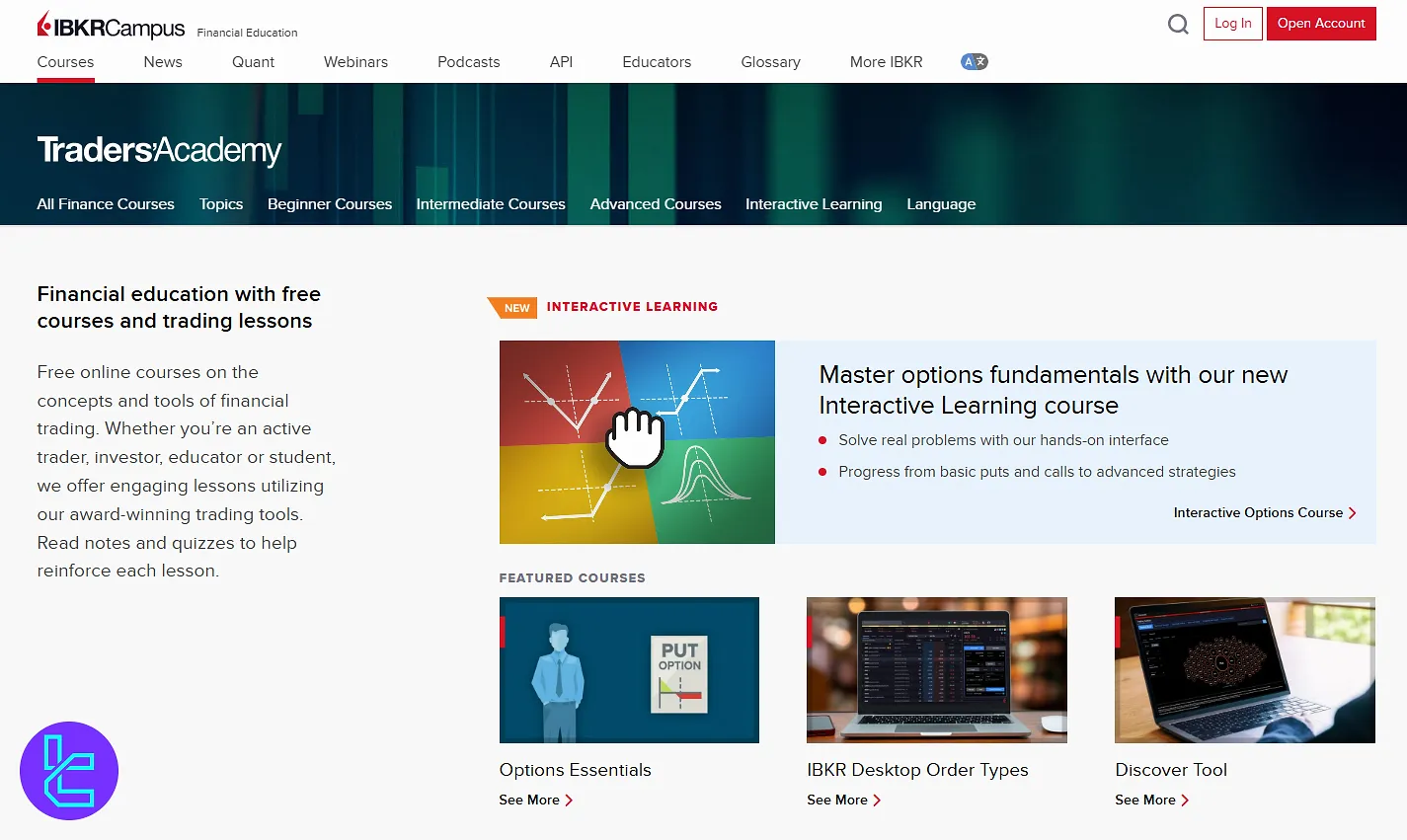Viewport: 1407px width, 840px height.
Task: Click the language translate icon
Action: [975, 61]
